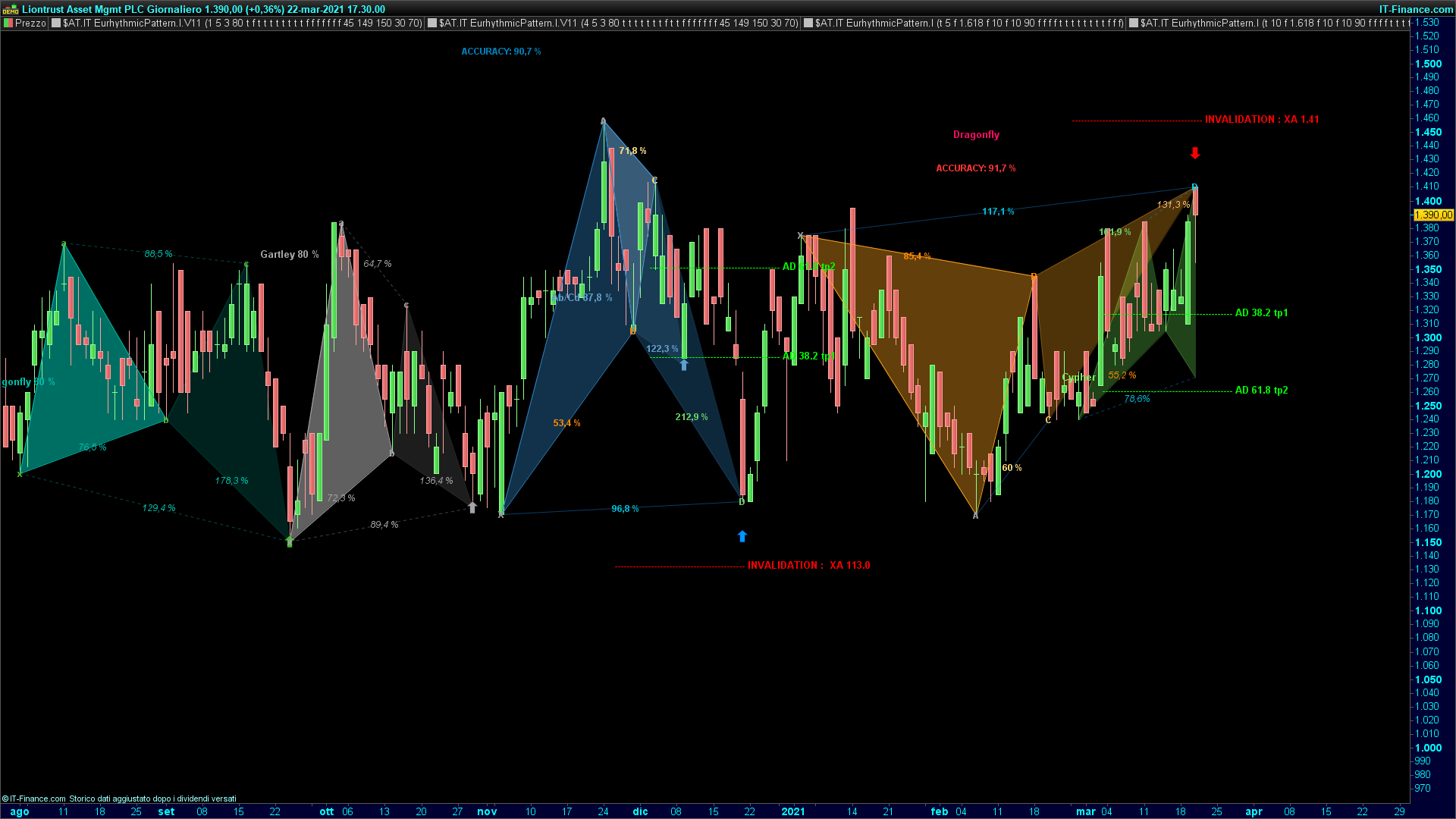Toggle gray square of V11 (4 5 3 80) indicator
1456x819 pixels.
pyautogui.click(x=432, y=24)
